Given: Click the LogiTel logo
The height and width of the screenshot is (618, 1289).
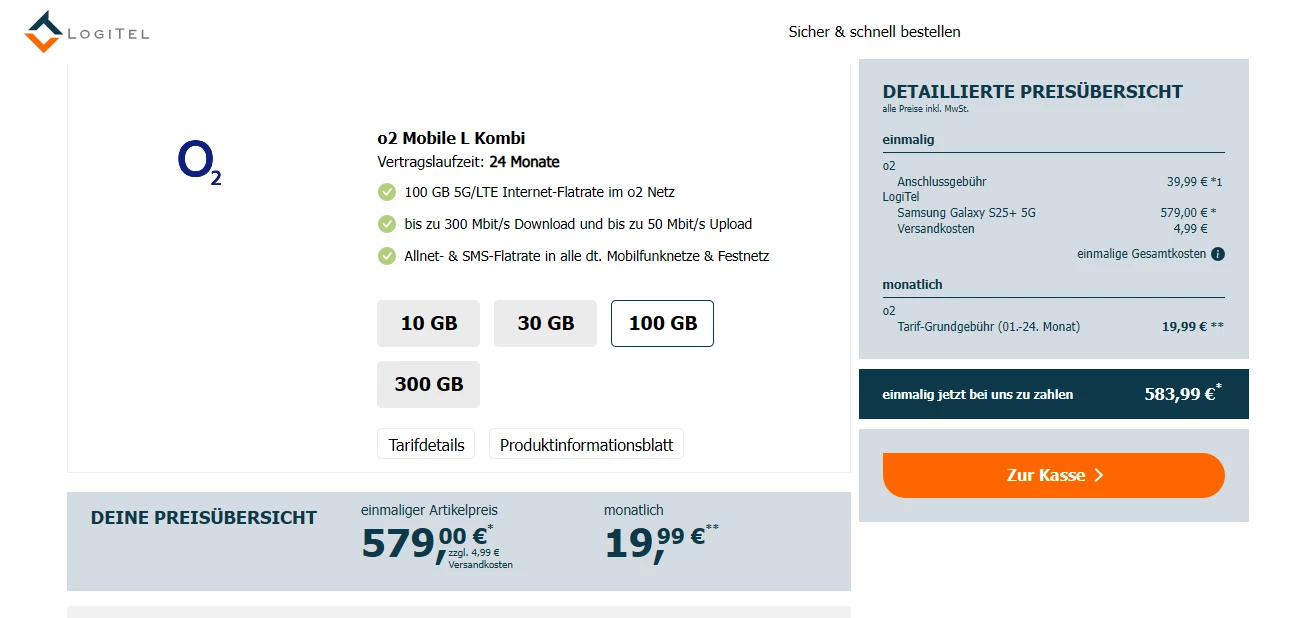Looking at the screenshot, I should [87, 32].
